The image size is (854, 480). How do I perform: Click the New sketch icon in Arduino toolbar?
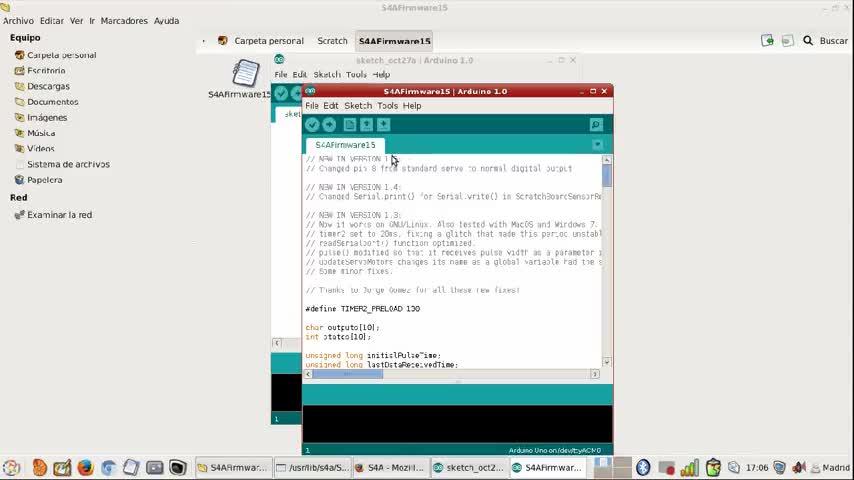[x=350, y=125]
